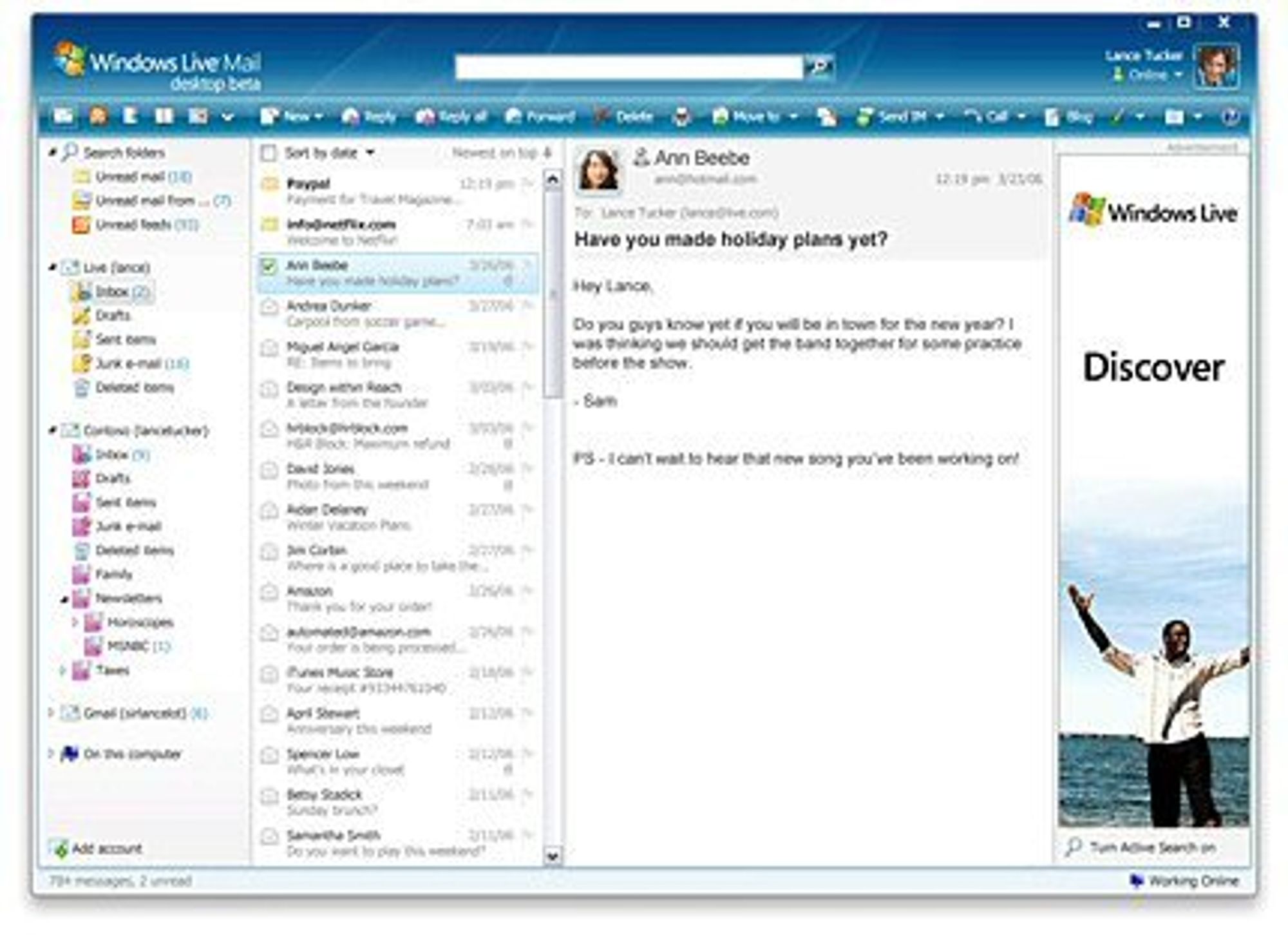
Task: Click the copy-to-folder icon after Move to
Action: (827, 117)
